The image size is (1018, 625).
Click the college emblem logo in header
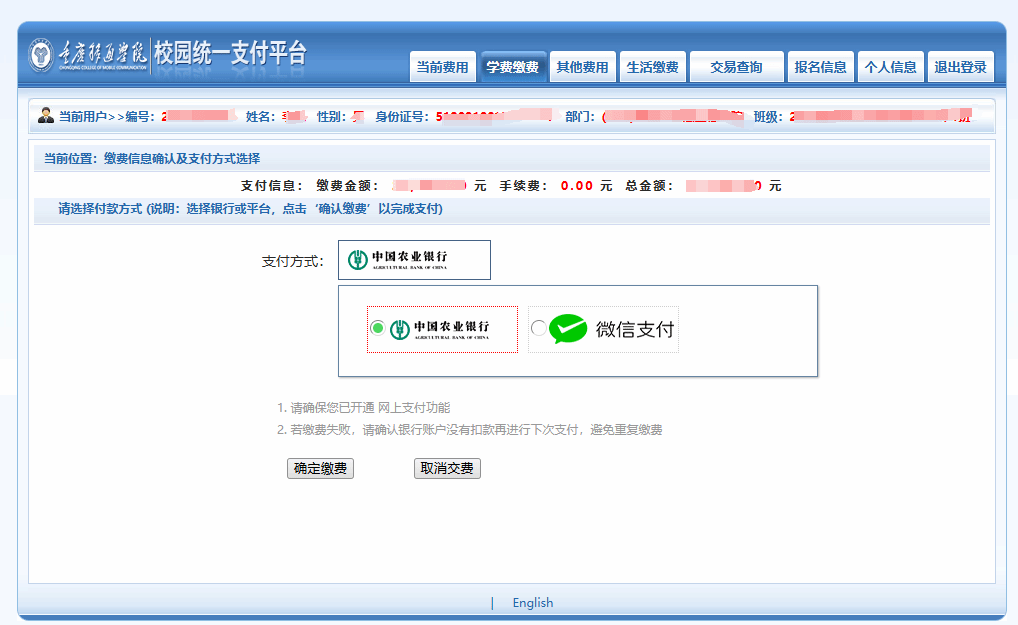[42, 55]
